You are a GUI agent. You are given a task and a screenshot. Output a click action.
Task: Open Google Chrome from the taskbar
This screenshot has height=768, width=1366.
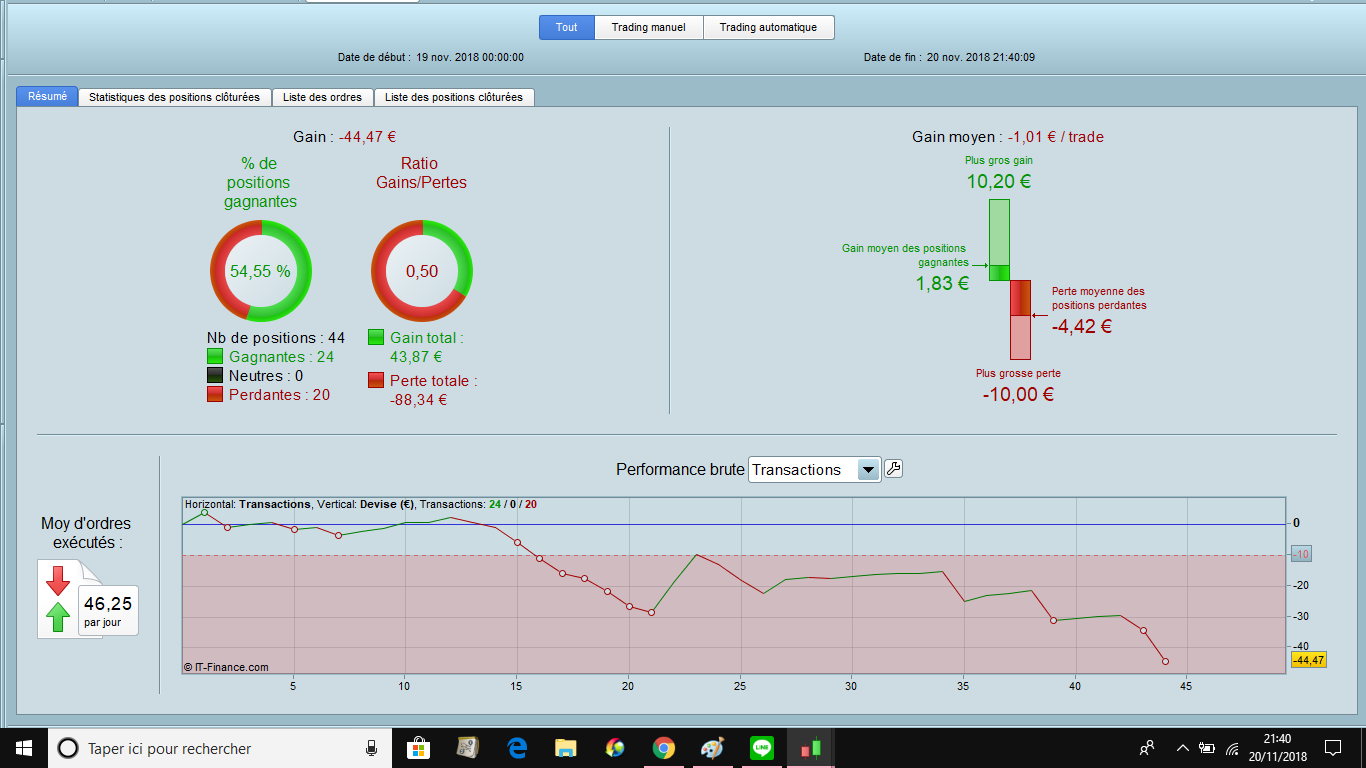coord(663,748)
